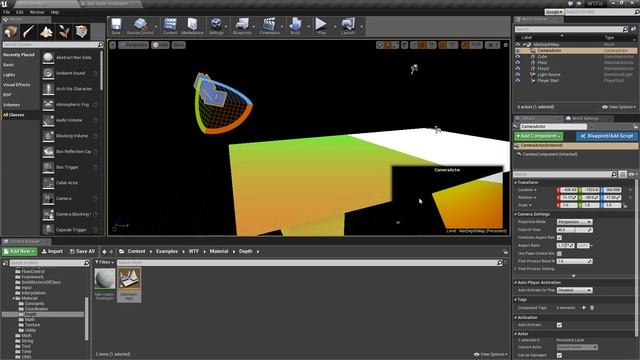Select the Place mode icon
Viewport: 640px width, 360px height.
click(x=11, y=31)
